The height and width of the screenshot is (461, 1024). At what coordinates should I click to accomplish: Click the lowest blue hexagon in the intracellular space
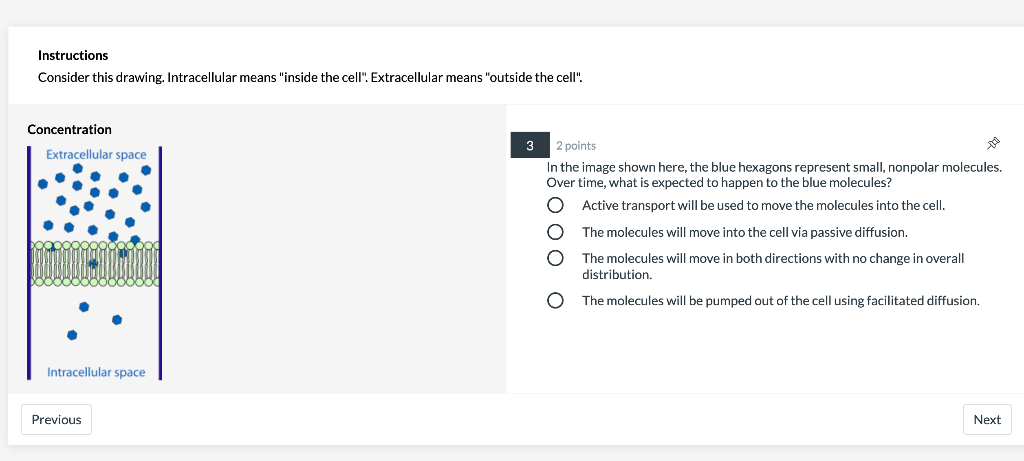[x=71, y=335]
